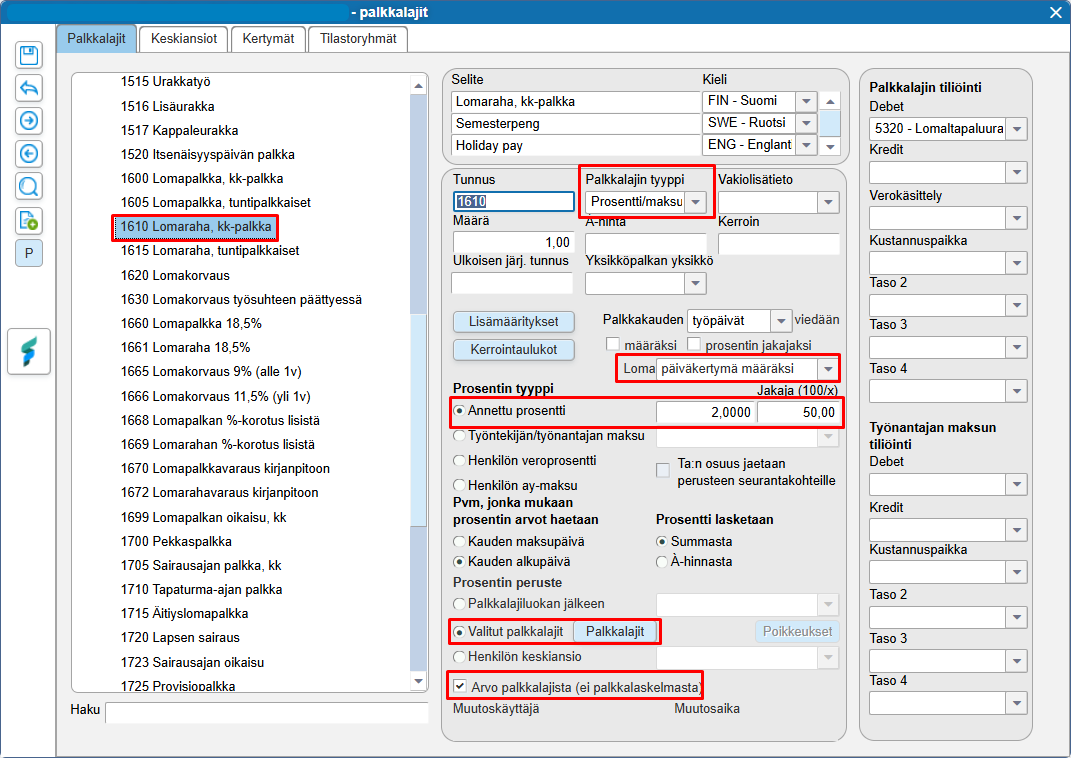Click the new document icon
1071x758 pixels.
pos(29,221)
